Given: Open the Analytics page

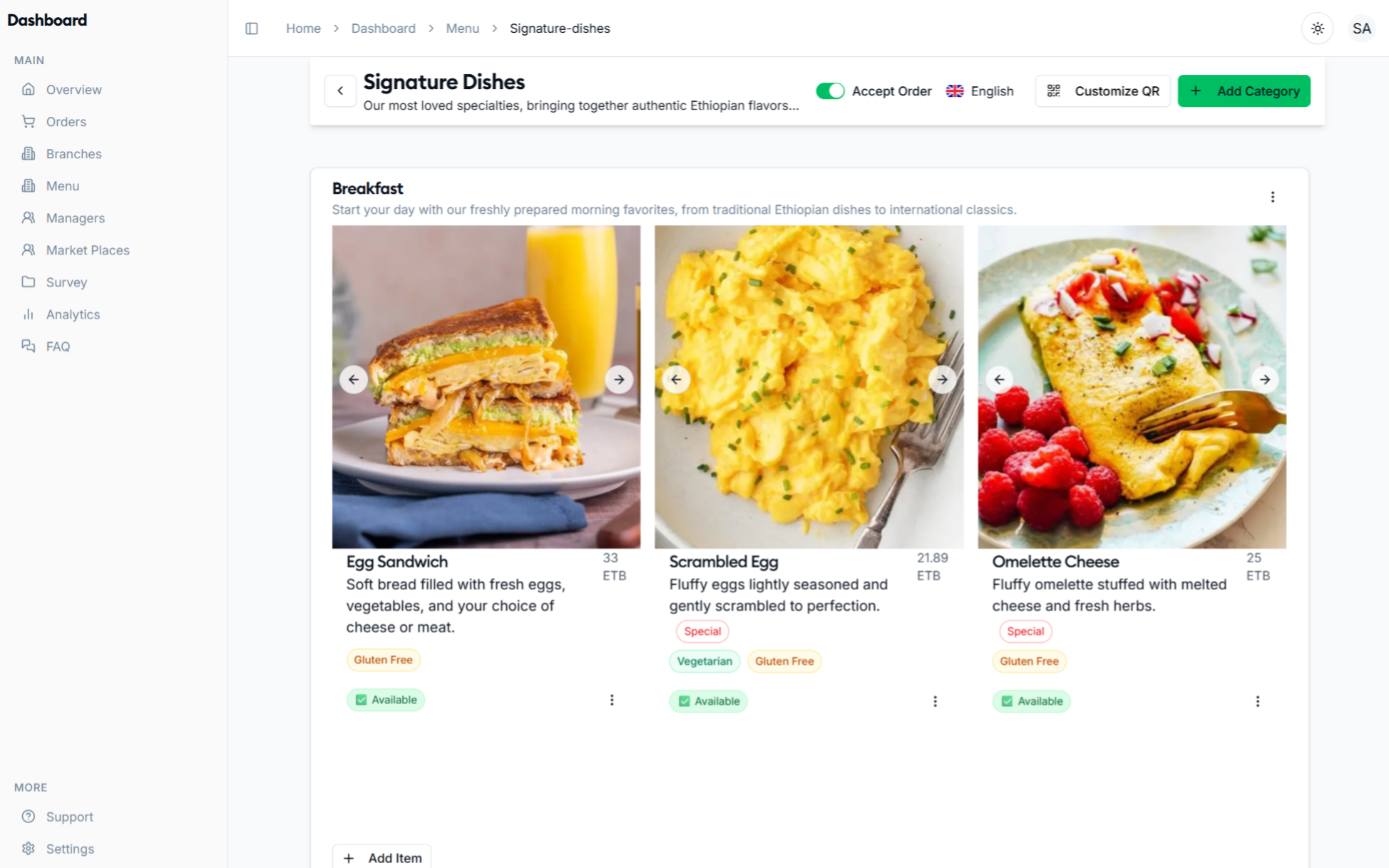Looking at the screenshot, I should pos(73,314).
